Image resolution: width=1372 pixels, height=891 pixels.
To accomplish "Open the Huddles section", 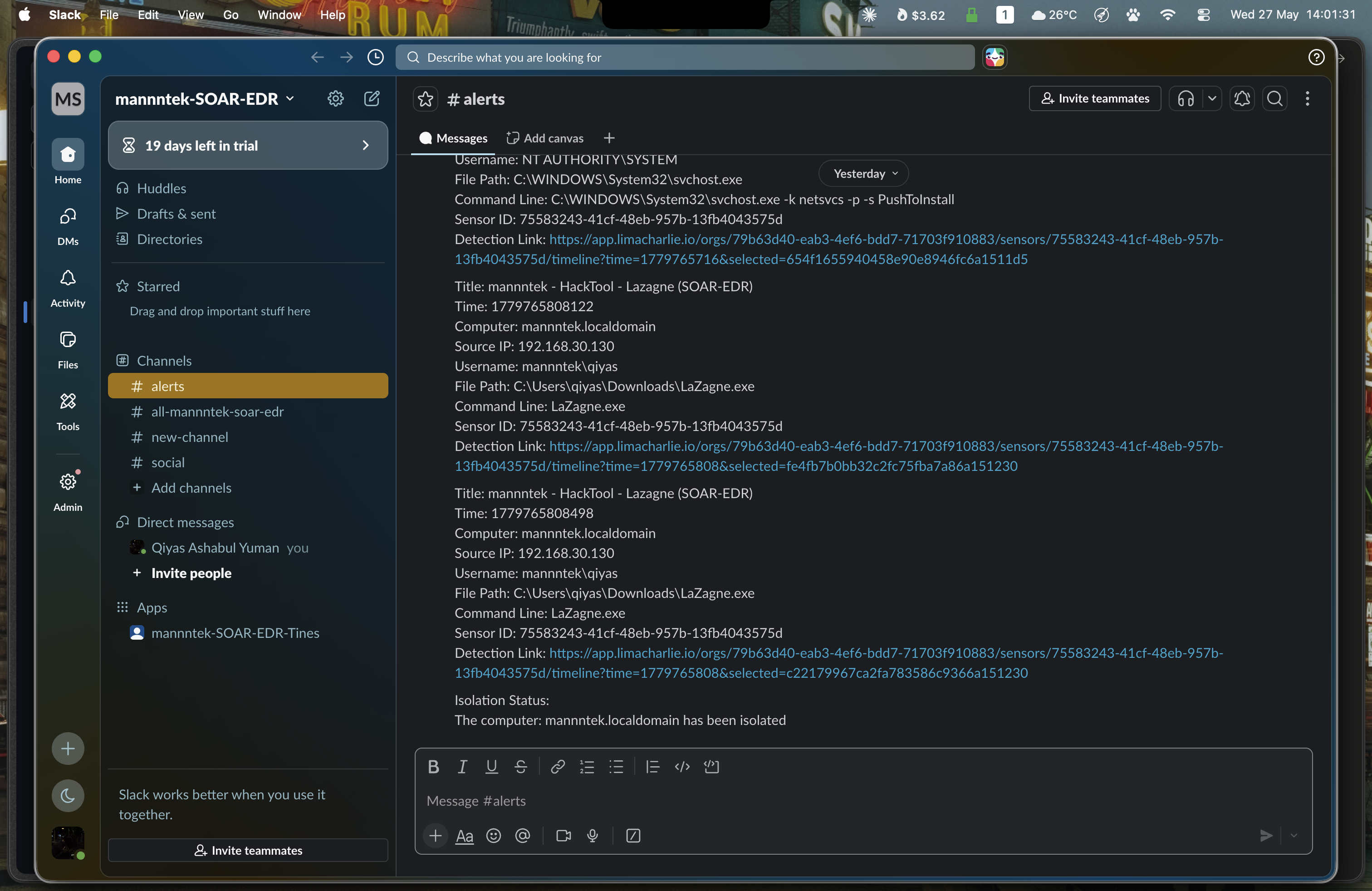I will tap(248, 188).
